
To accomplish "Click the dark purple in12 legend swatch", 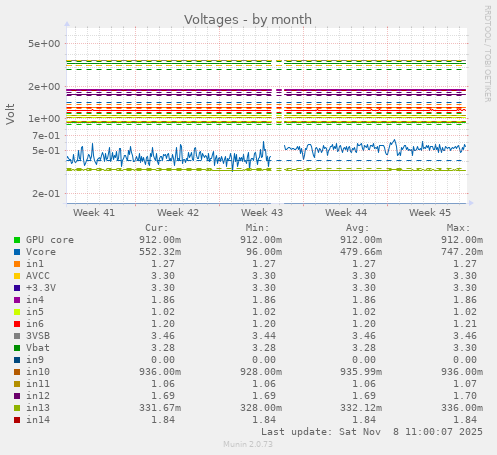I will (17, 396).
